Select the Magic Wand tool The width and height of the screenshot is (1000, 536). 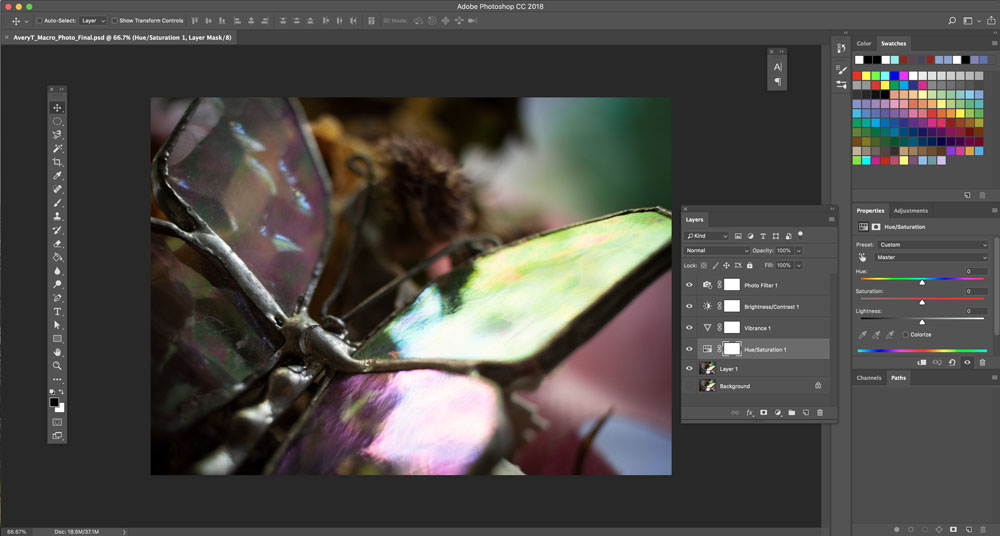click(57, 149)
